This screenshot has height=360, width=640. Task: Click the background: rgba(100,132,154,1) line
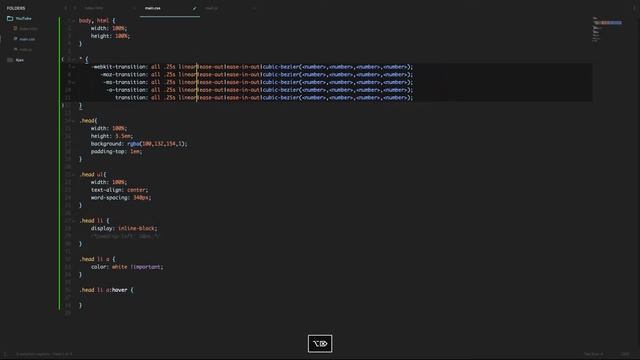pos(139,144)
